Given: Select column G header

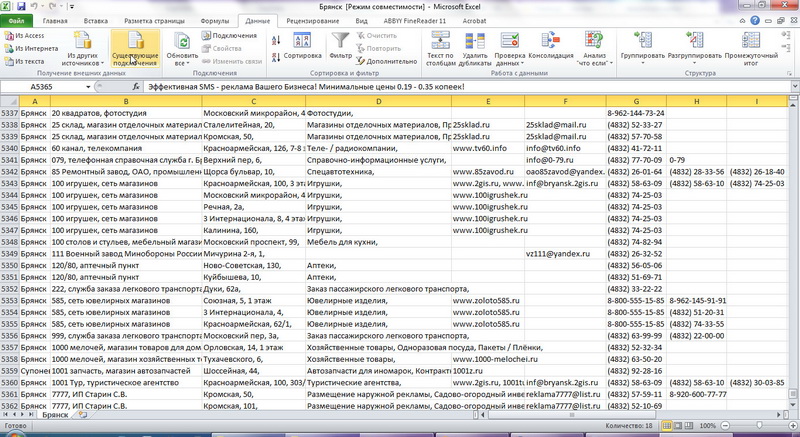Looking at the screenshot, I should click(636, 101).
